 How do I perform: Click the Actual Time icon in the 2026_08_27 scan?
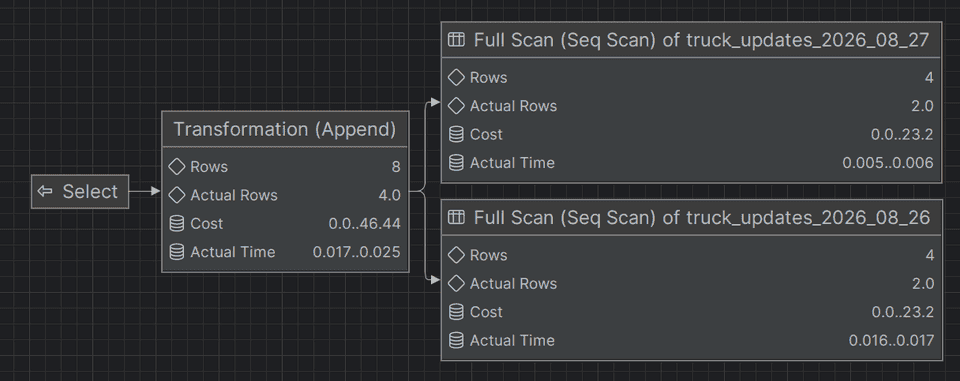click(x=456, y=162)
